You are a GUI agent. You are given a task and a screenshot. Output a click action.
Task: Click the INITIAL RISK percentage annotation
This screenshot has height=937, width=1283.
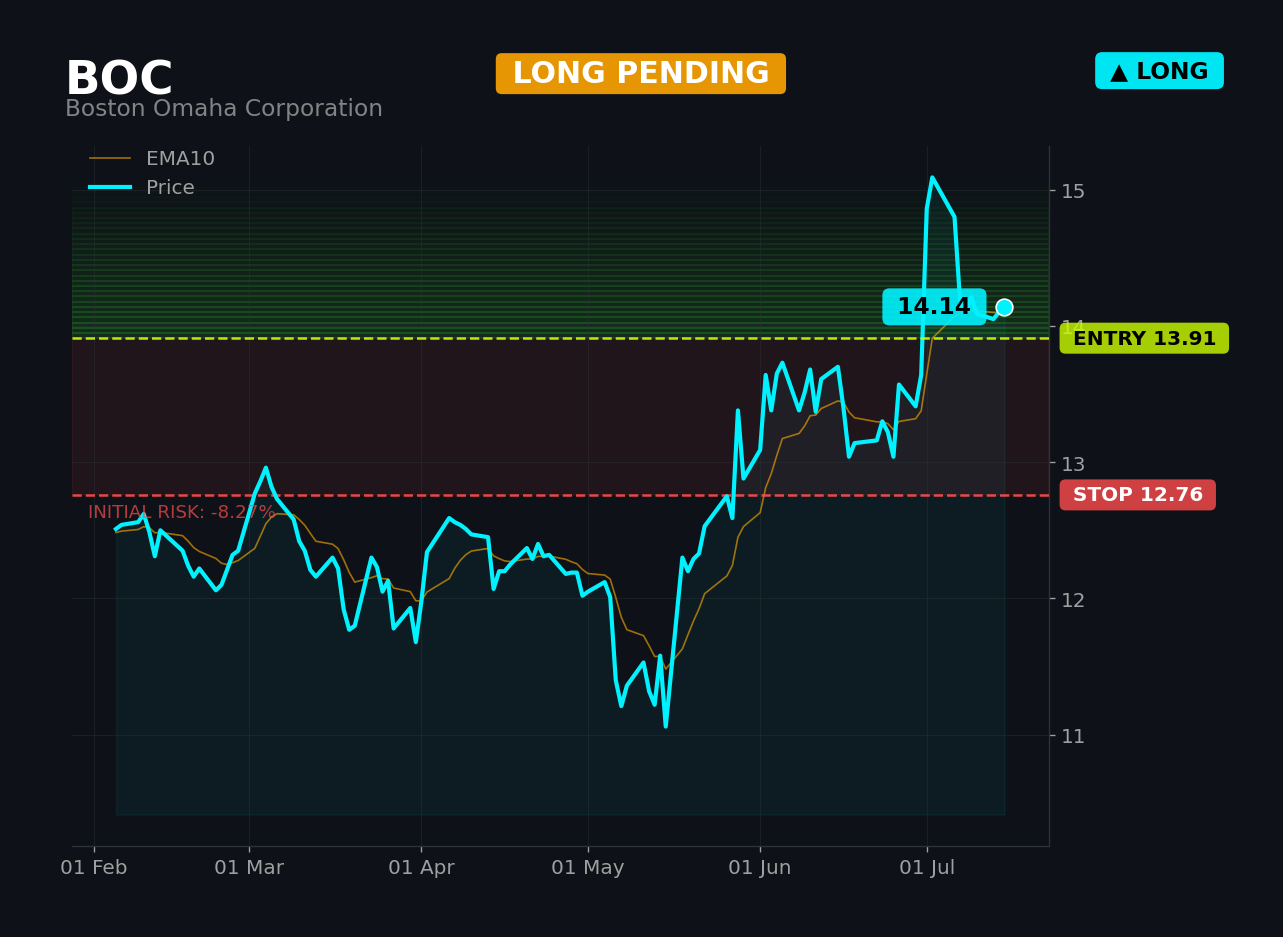coord(181,512)
